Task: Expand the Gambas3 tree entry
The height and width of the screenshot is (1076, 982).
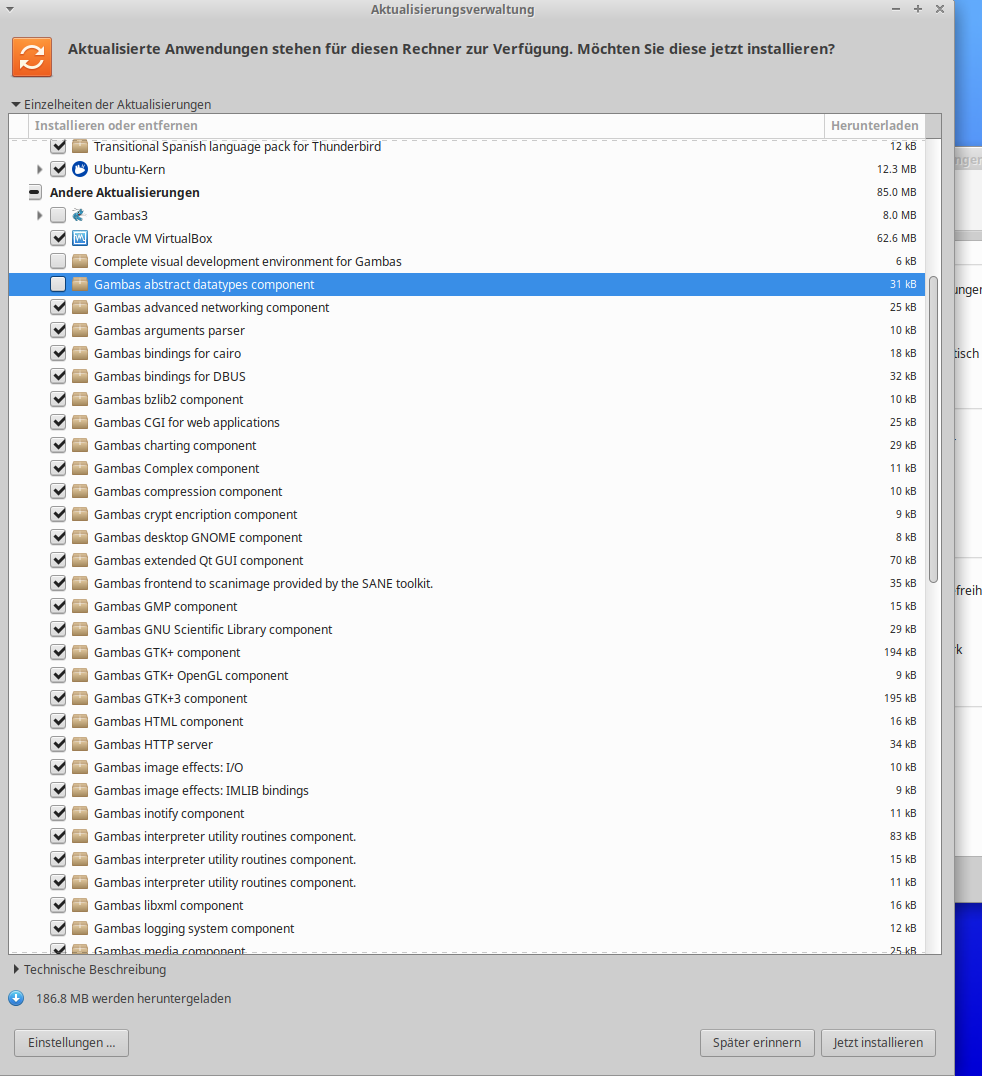Action: [x=40, y=215]
